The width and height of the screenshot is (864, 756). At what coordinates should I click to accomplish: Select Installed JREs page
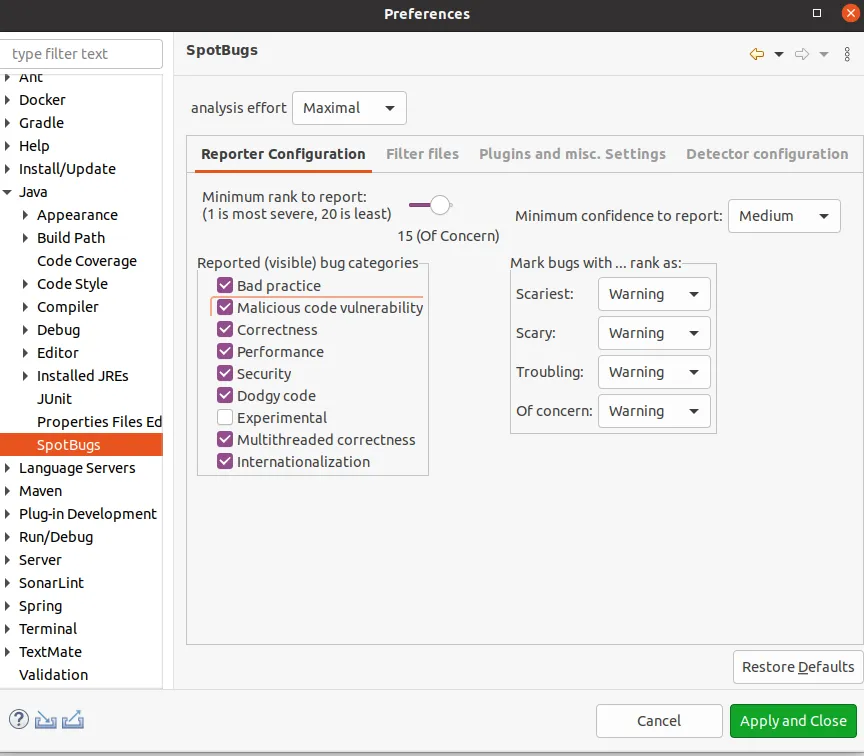pyautogui.click(x=83, y=376)
